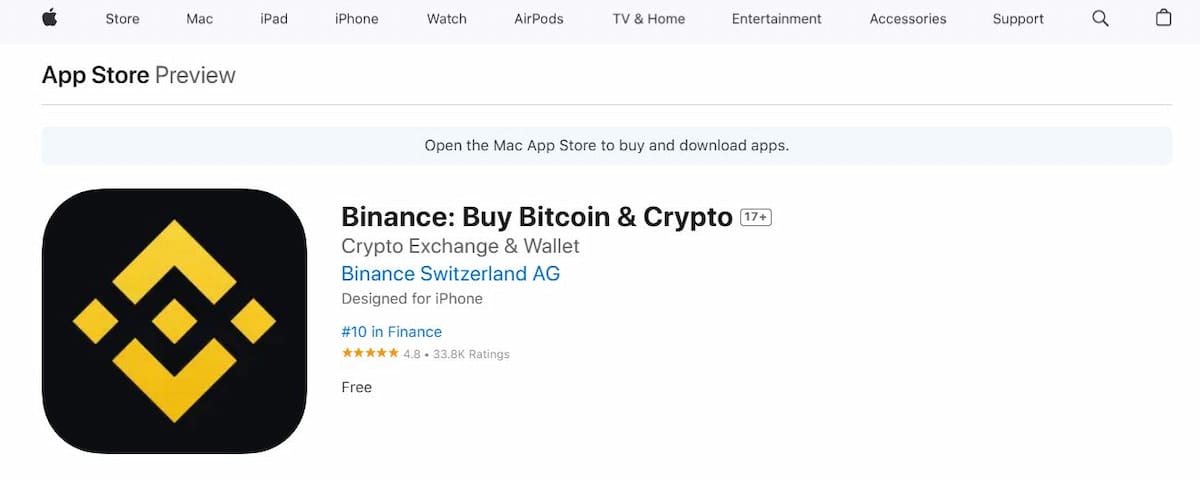Open the AirPods menu
Viewport: 1200px width, 480px height.
tap(539, 19)
